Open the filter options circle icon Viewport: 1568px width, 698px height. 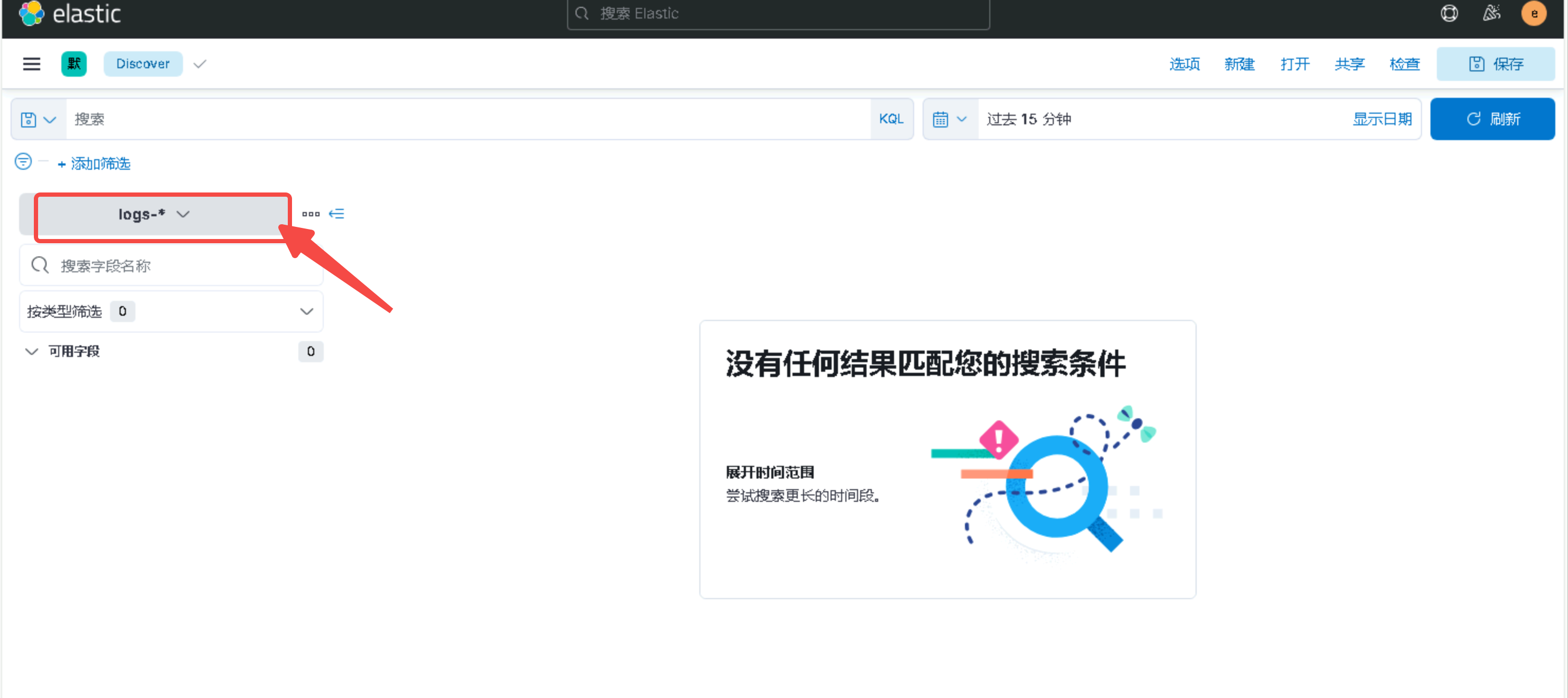pos(23,162)
